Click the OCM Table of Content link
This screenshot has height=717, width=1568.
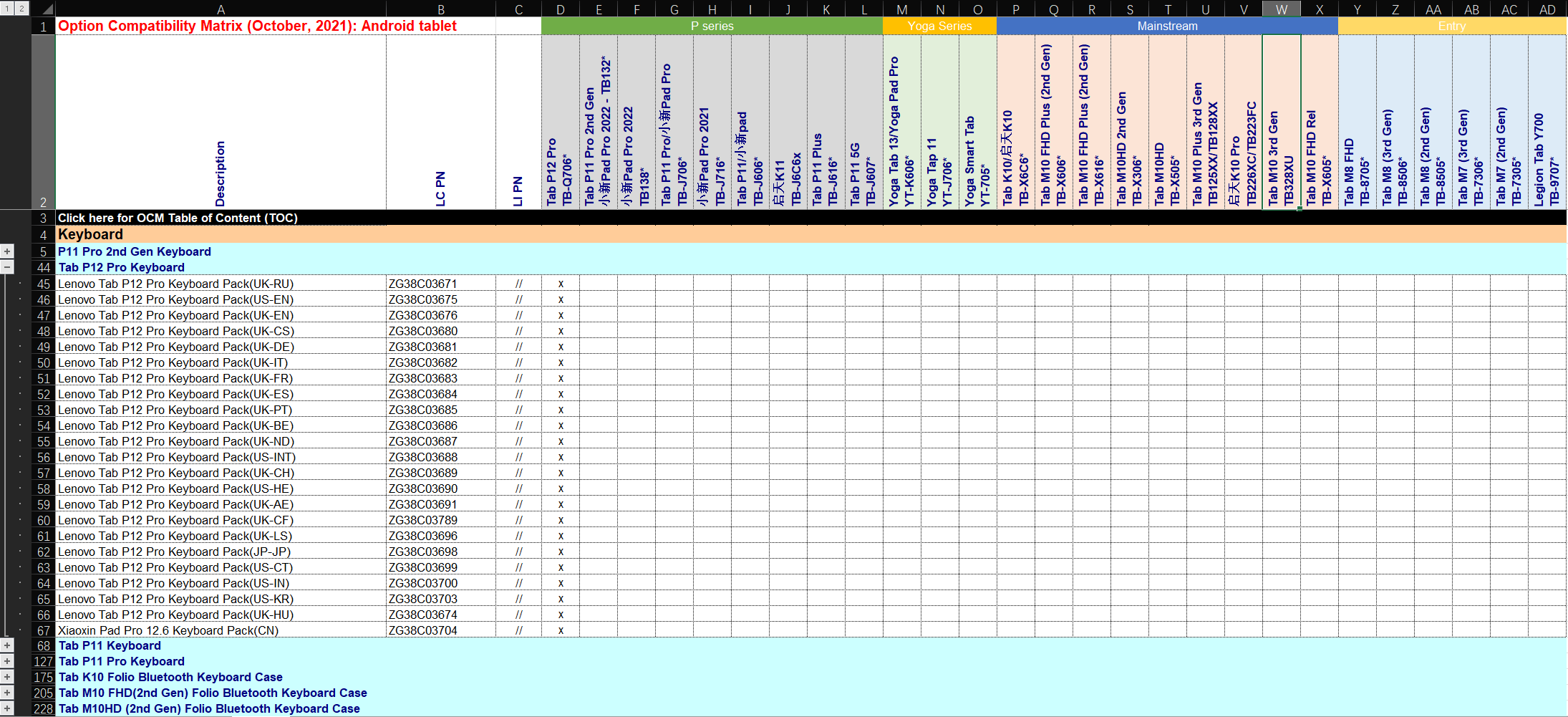point(178,218)
